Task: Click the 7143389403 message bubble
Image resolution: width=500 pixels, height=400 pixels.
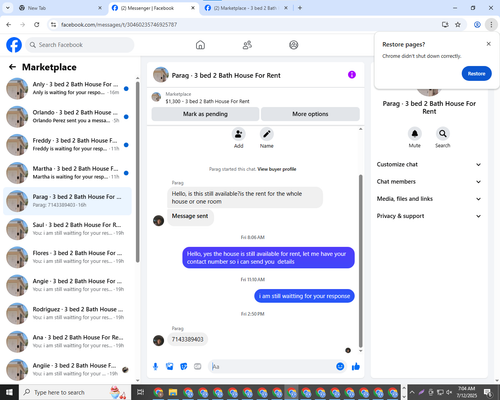Action: (x=188, y=339)
